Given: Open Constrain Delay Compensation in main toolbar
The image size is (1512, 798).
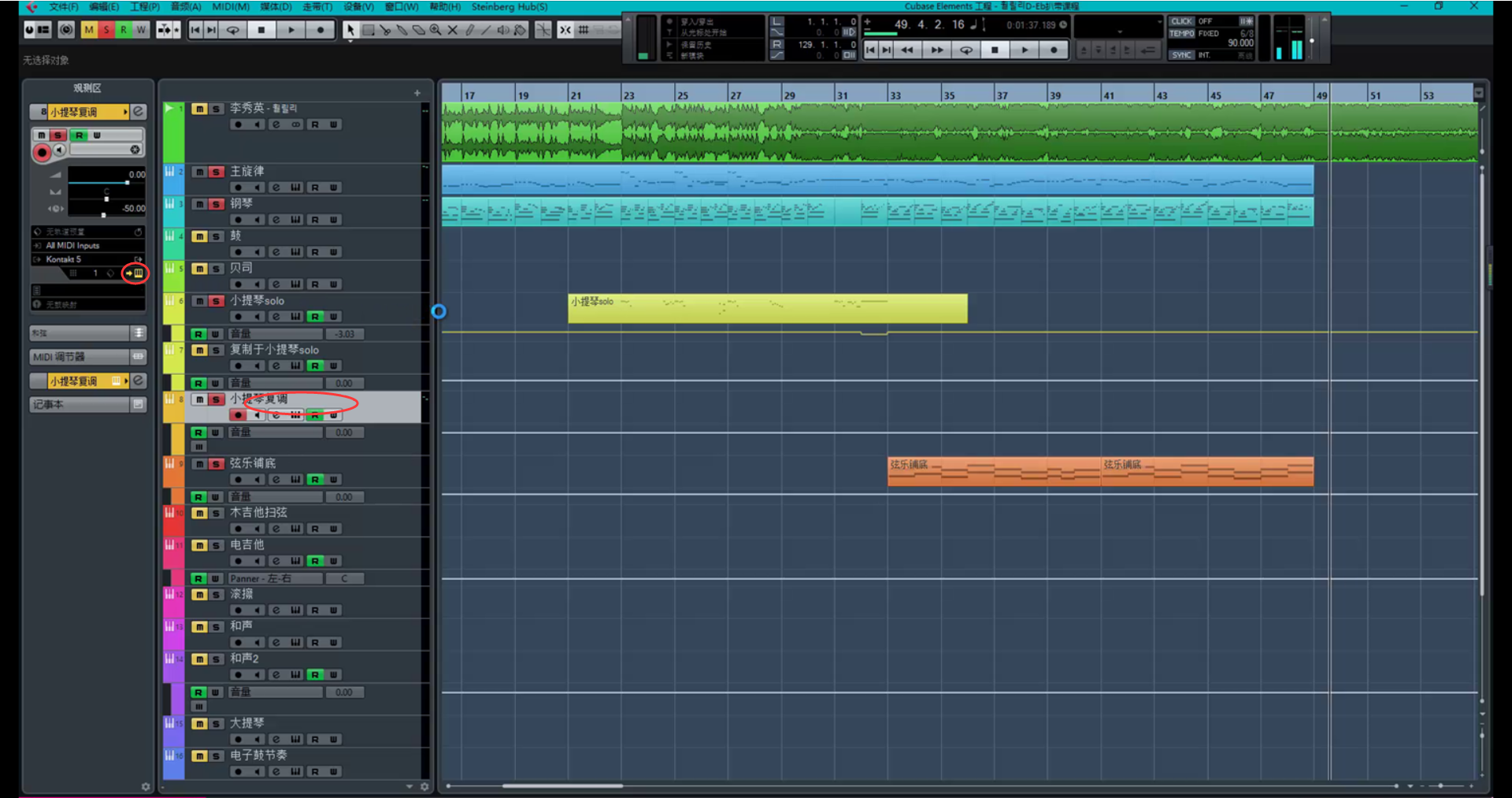Looking at the screenshot, I should click(66, 30).
